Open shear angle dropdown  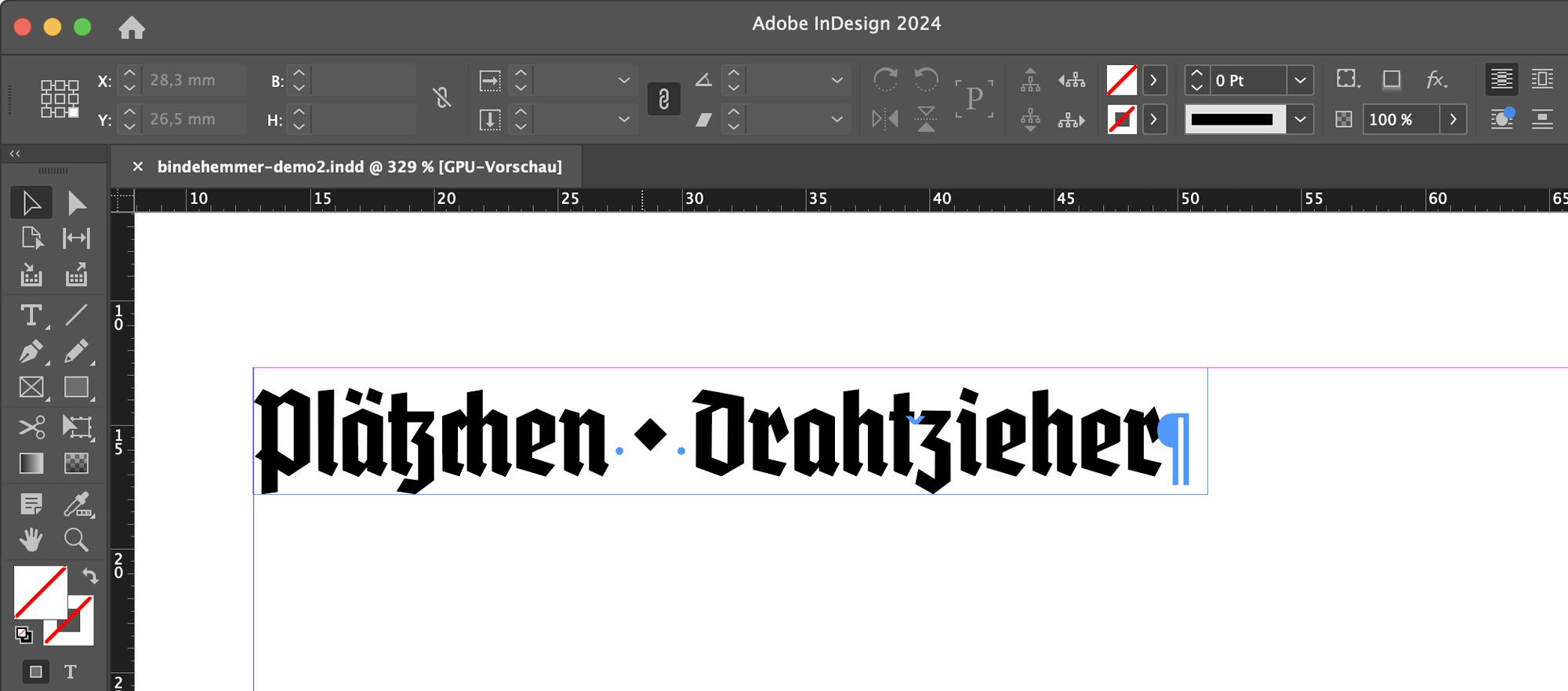[x=837, y=119]
